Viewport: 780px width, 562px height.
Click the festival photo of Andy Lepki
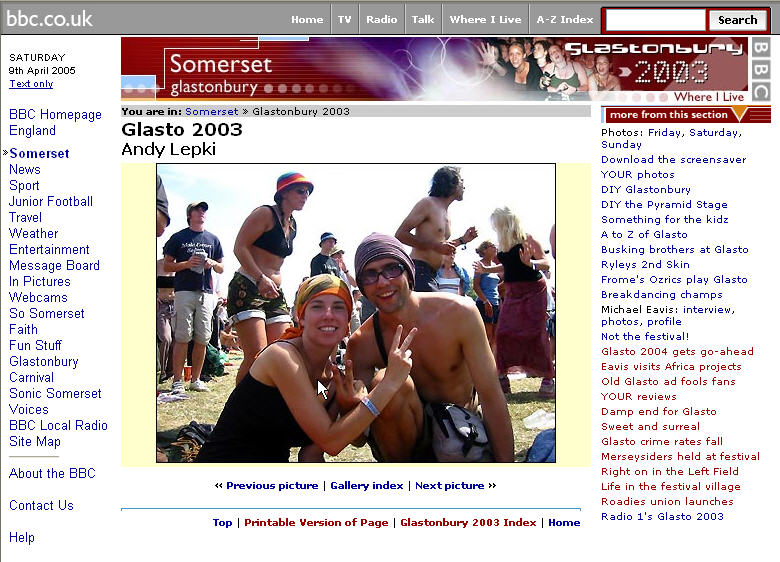(x=356, y=313)
